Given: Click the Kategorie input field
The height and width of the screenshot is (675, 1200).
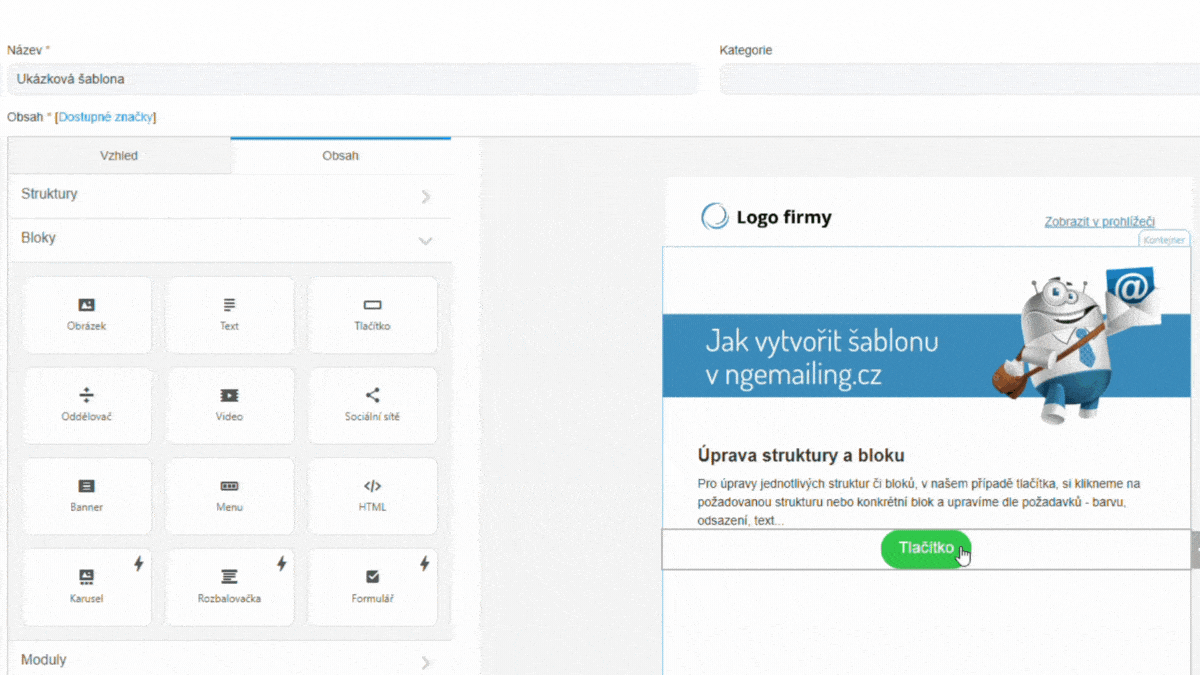Looking at the screenshot, I should click(960, 79).
